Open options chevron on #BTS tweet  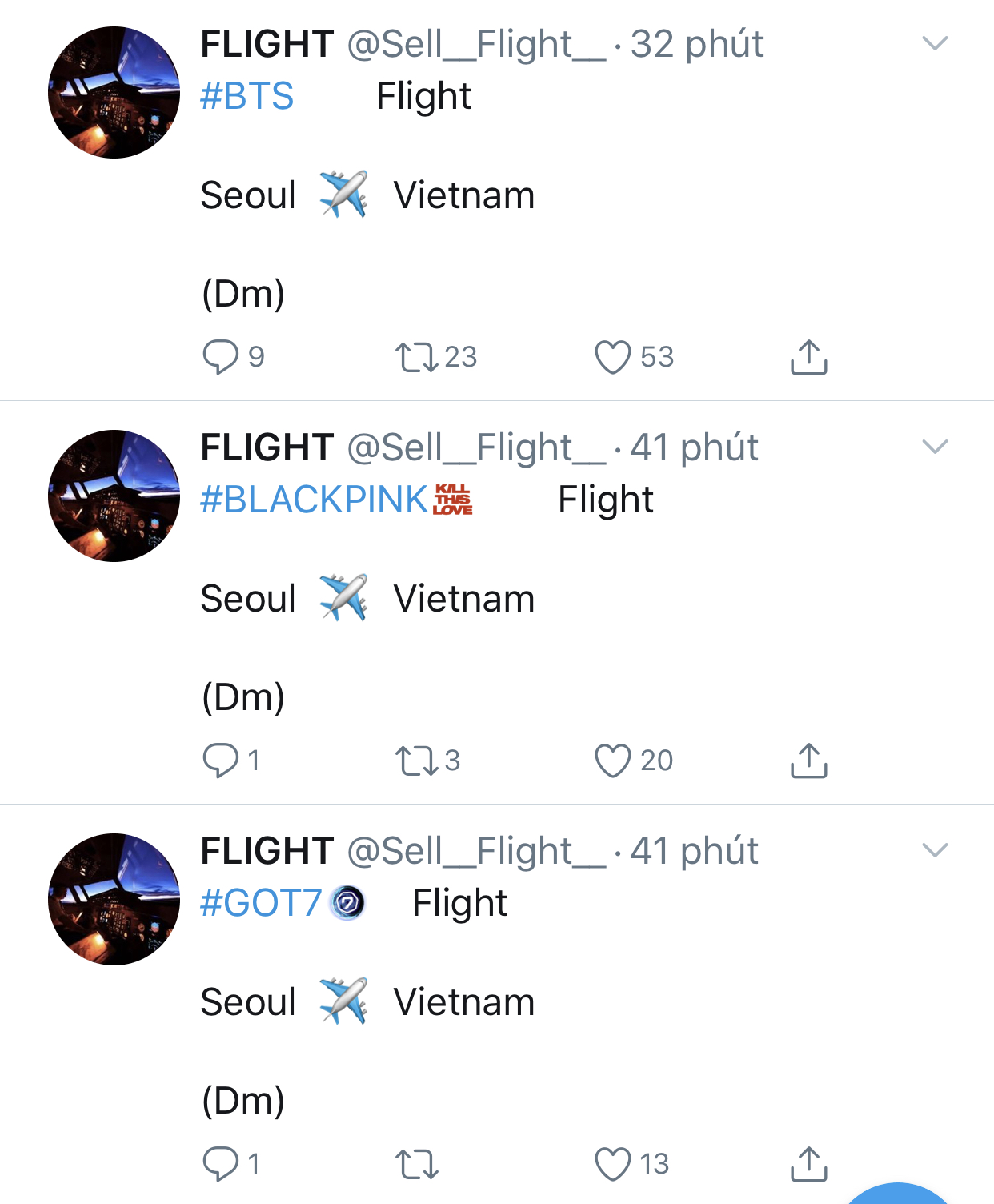(935, 43)
